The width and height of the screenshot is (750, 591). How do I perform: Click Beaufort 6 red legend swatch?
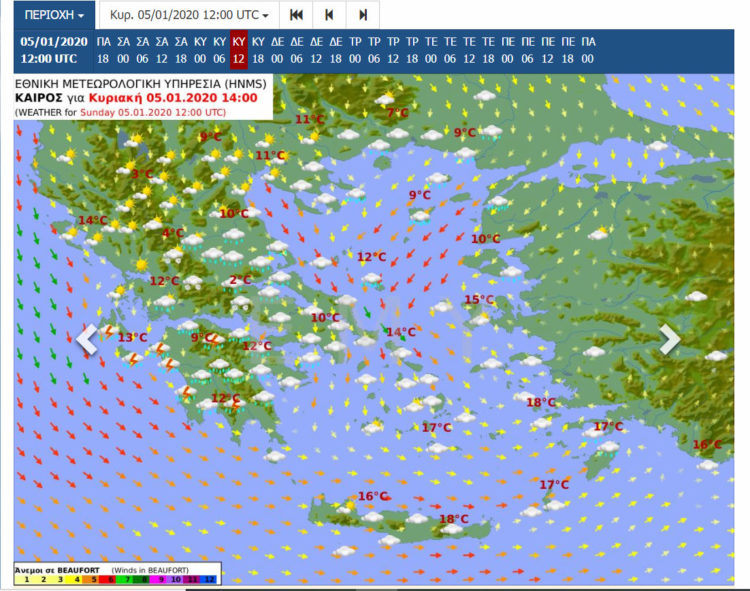107,580
